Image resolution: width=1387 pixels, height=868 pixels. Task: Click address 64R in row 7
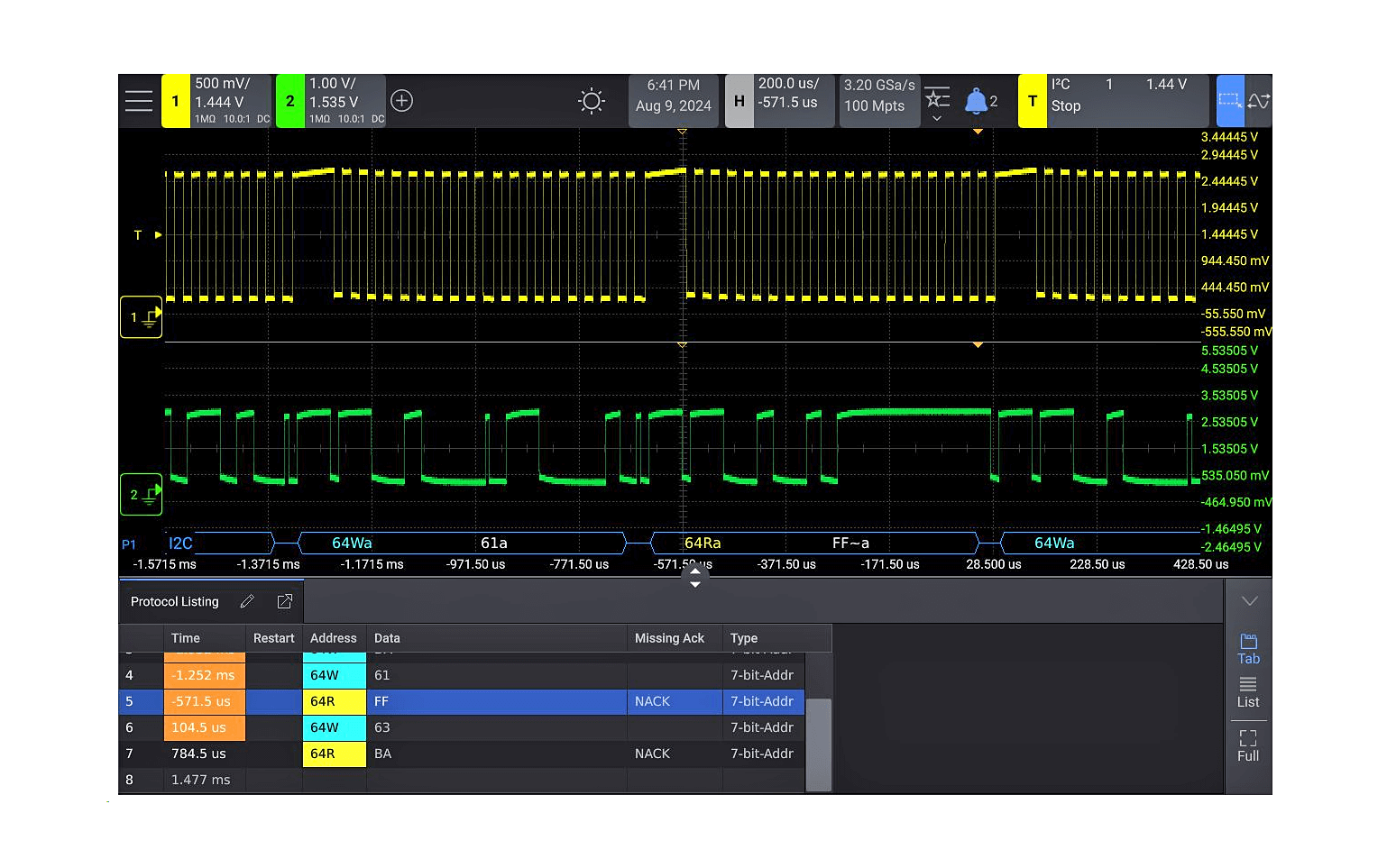coord(335,754)
